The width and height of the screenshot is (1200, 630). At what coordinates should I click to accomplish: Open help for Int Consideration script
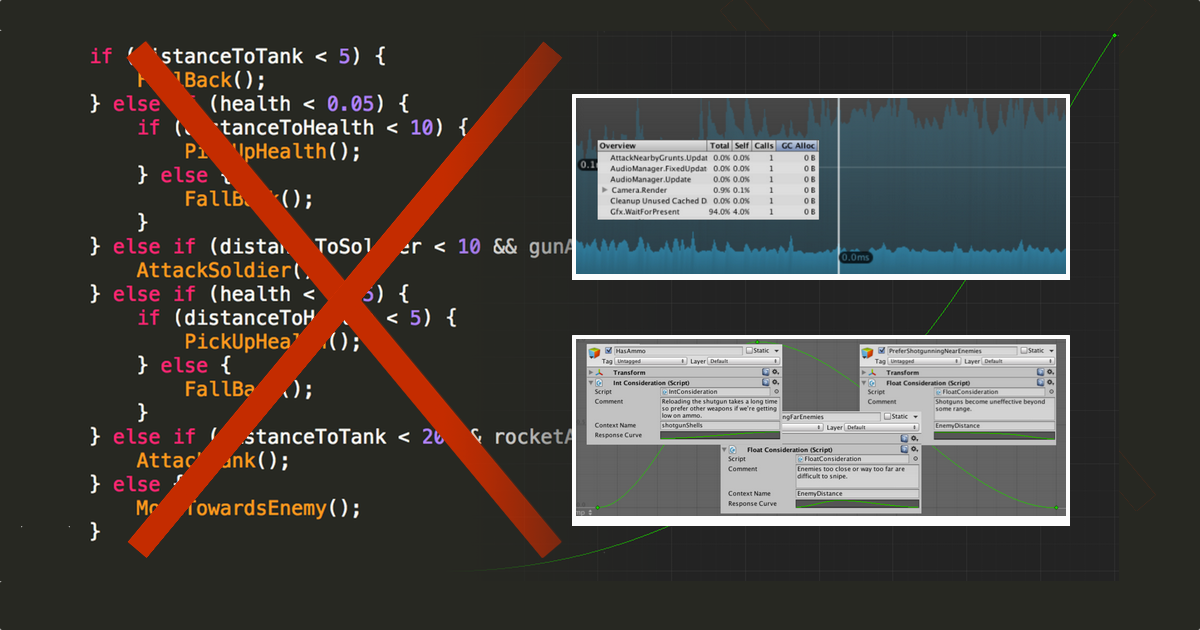point(765,382)
